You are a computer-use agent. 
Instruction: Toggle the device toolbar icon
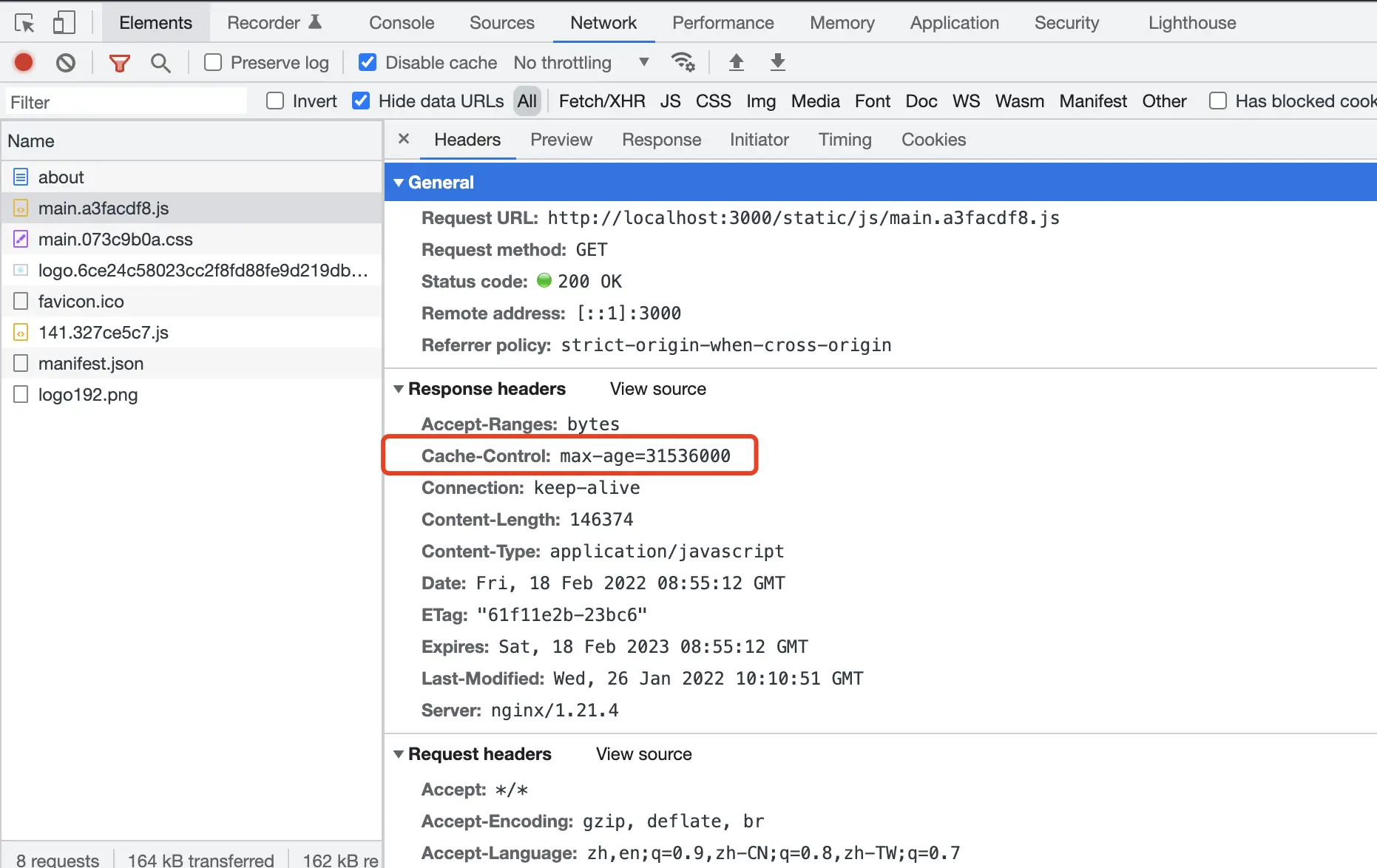[64, 23]
